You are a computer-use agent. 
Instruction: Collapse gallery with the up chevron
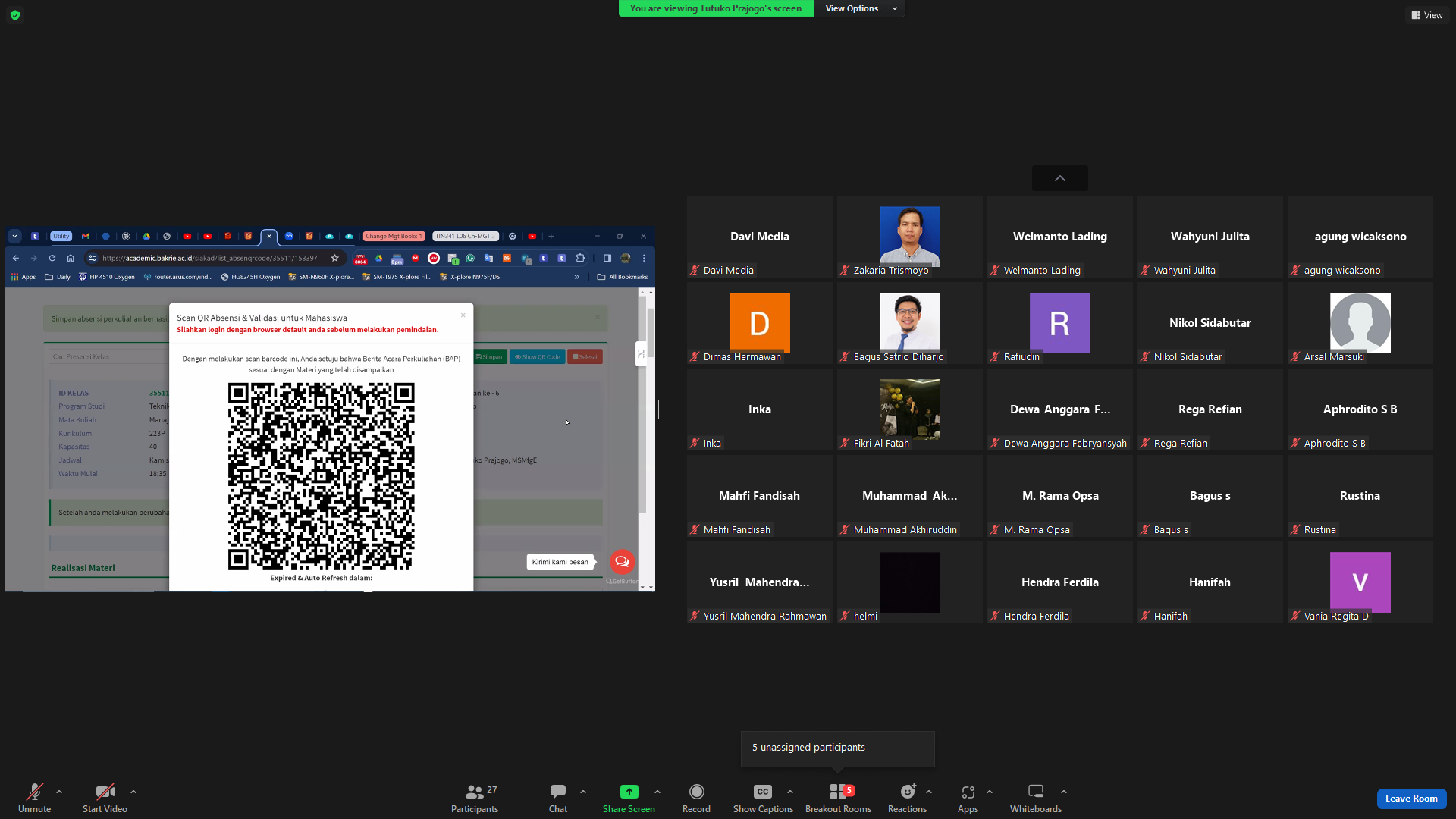coord(1060,178)
